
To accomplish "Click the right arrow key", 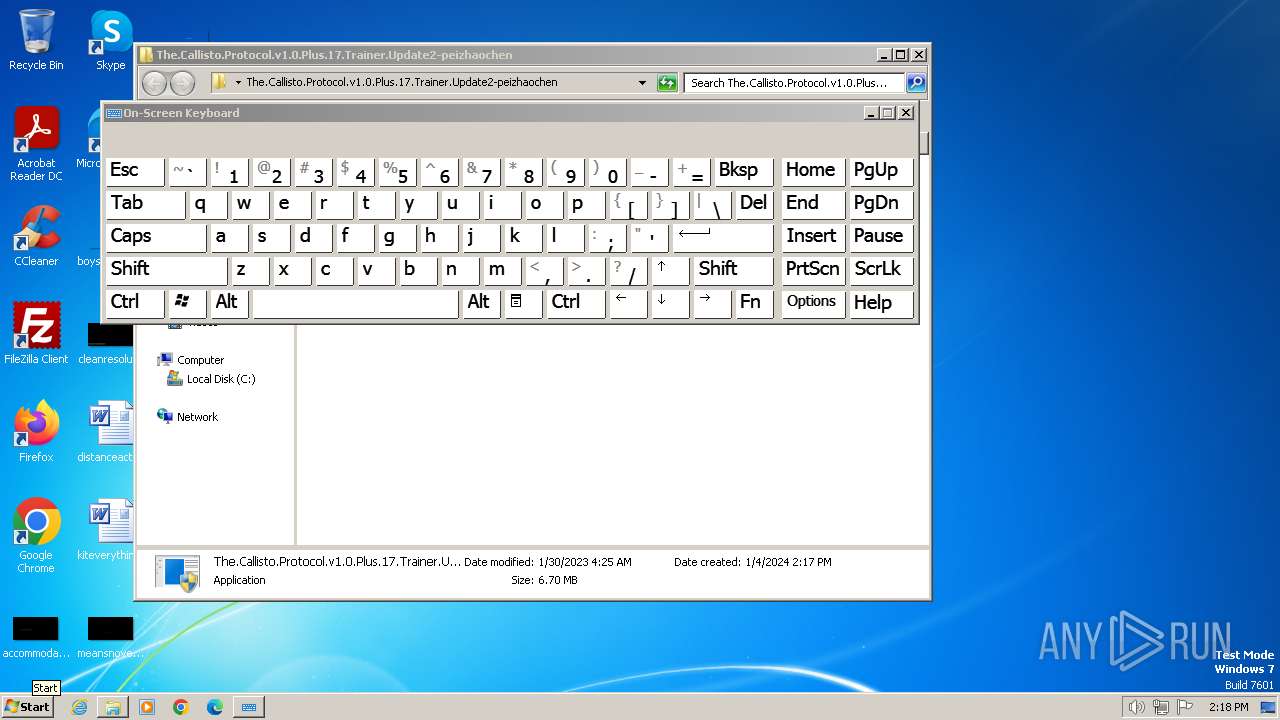I will [712, 303].
